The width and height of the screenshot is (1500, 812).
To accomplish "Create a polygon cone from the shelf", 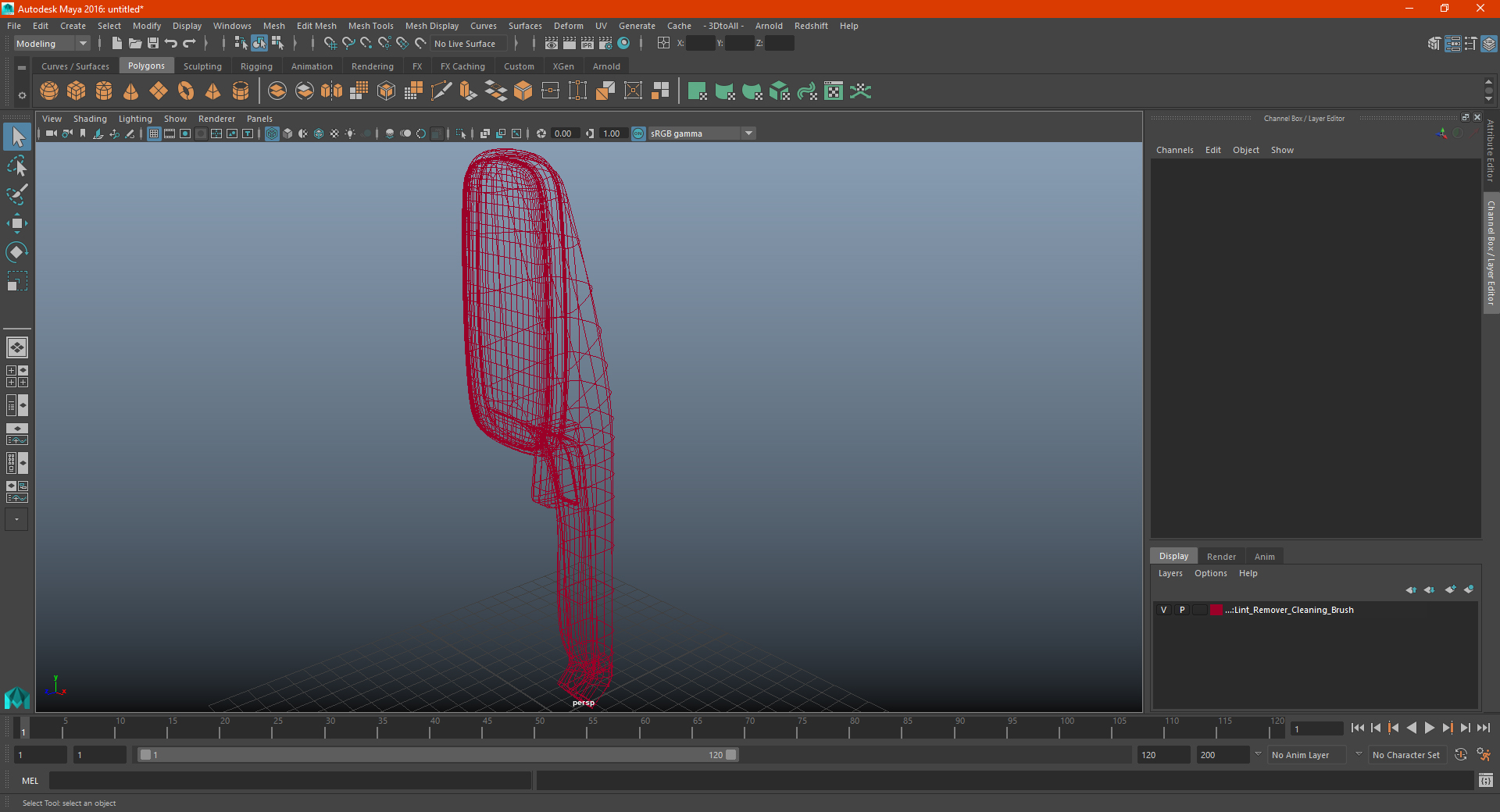I will pyautogui.click(x=131, y=91).
